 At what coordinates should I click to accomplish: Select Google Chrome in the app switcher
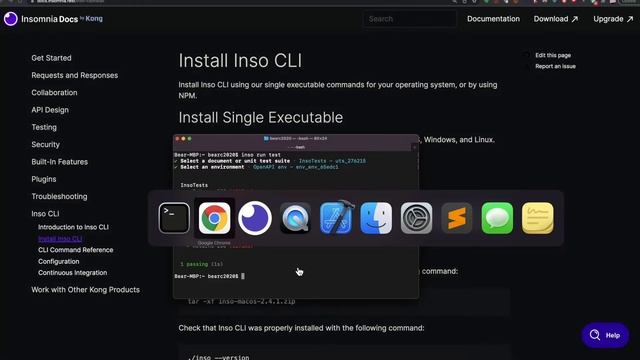(x=214, y=218)
